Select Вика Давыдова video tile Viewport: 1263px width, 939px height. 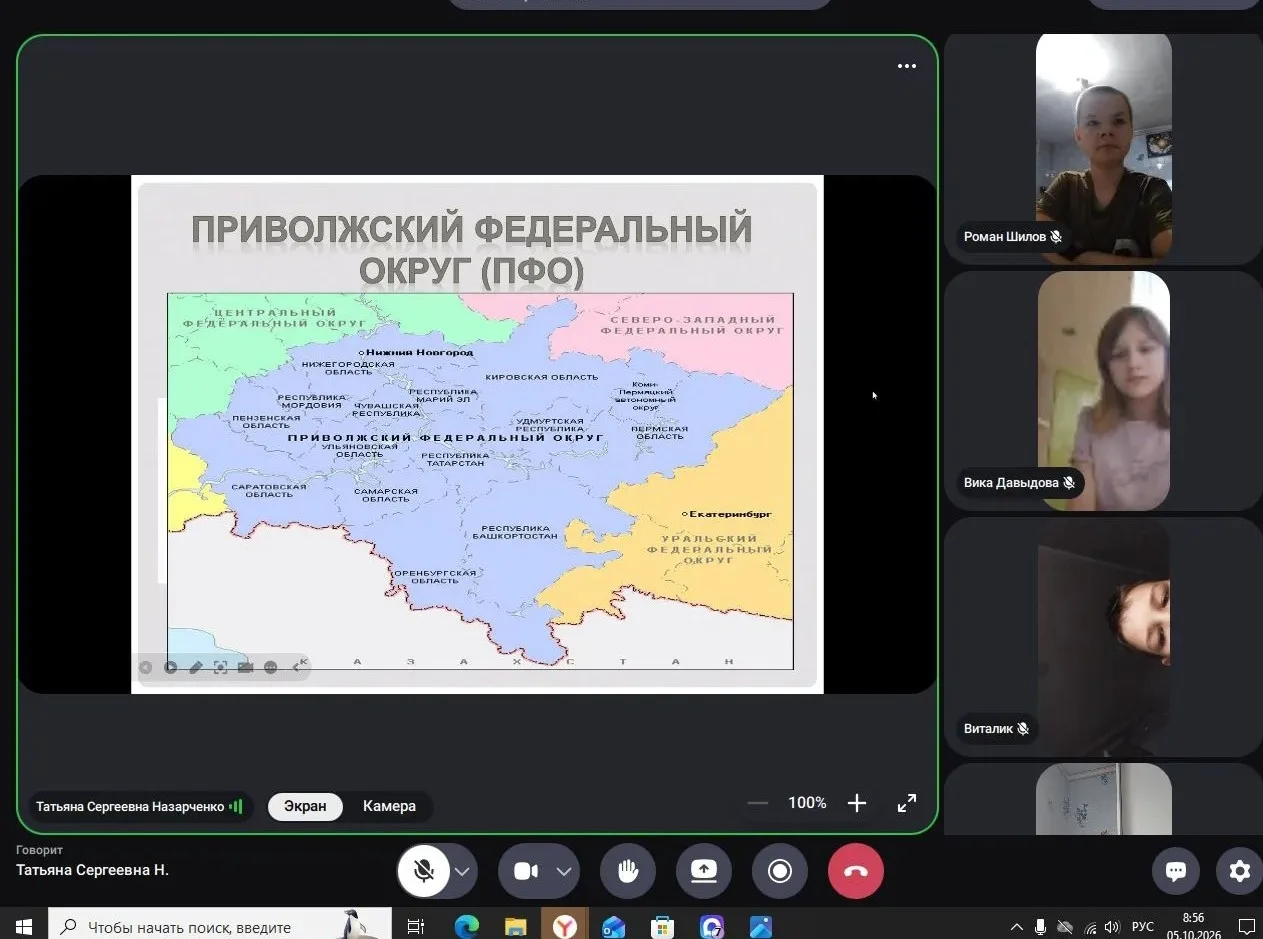(1104, 391)
